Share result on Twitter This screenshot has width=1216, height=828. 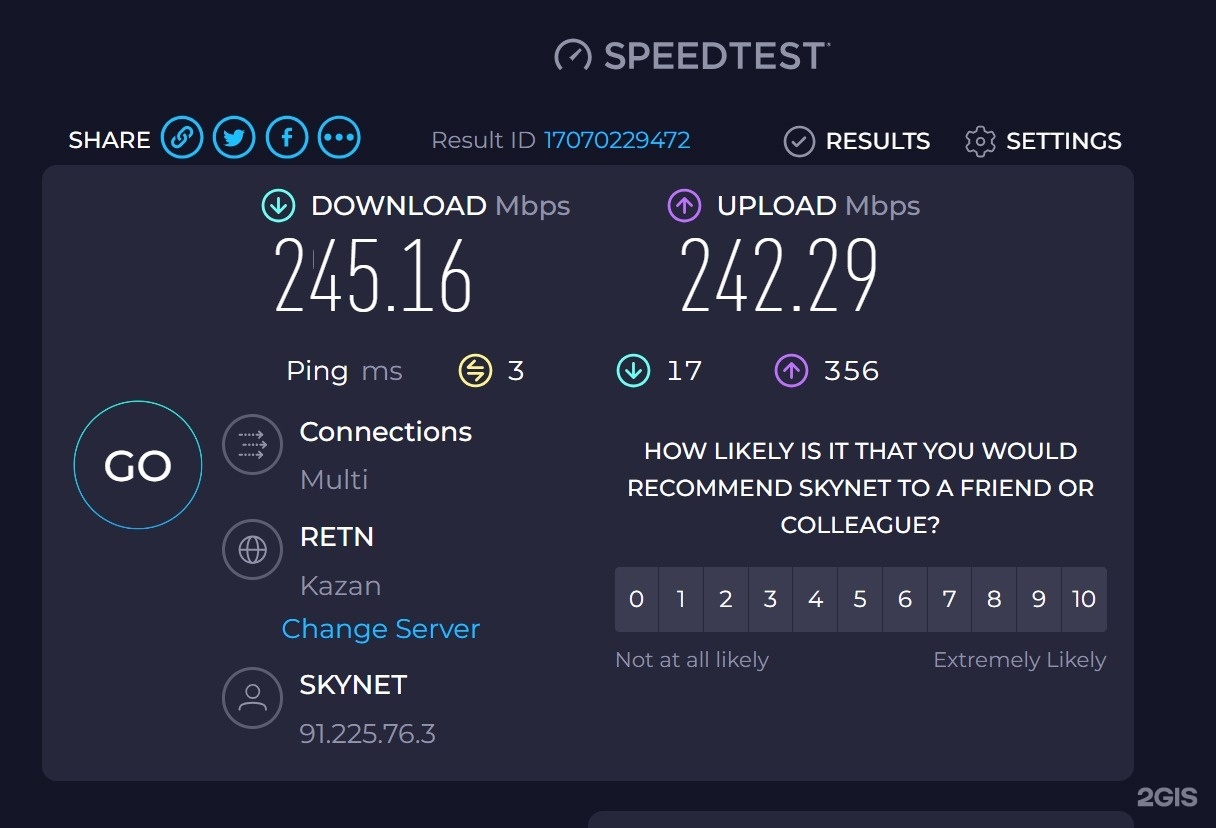coord(234,138)
